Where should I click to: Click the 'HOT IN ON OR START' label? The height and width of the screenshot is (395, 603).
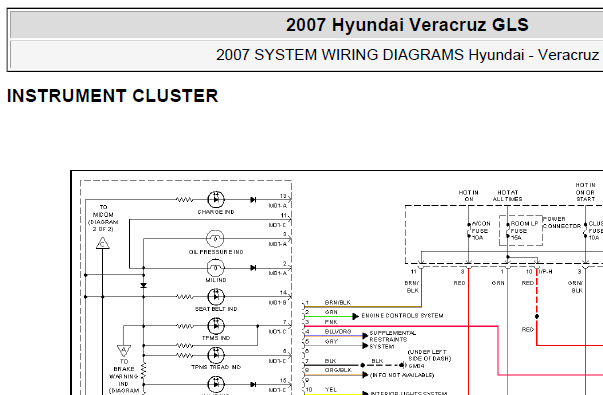[585, 192]
